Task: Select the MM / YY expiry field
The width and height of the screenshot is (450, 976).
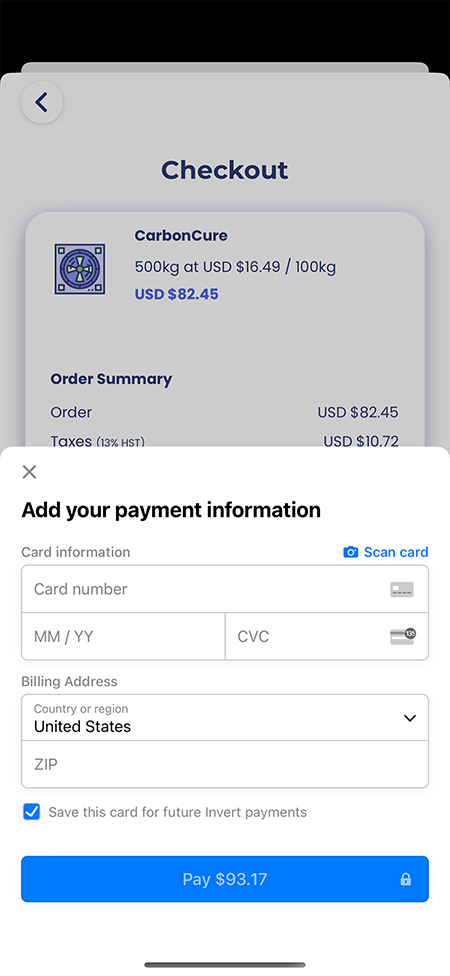Action: click(x=123, y=636)
